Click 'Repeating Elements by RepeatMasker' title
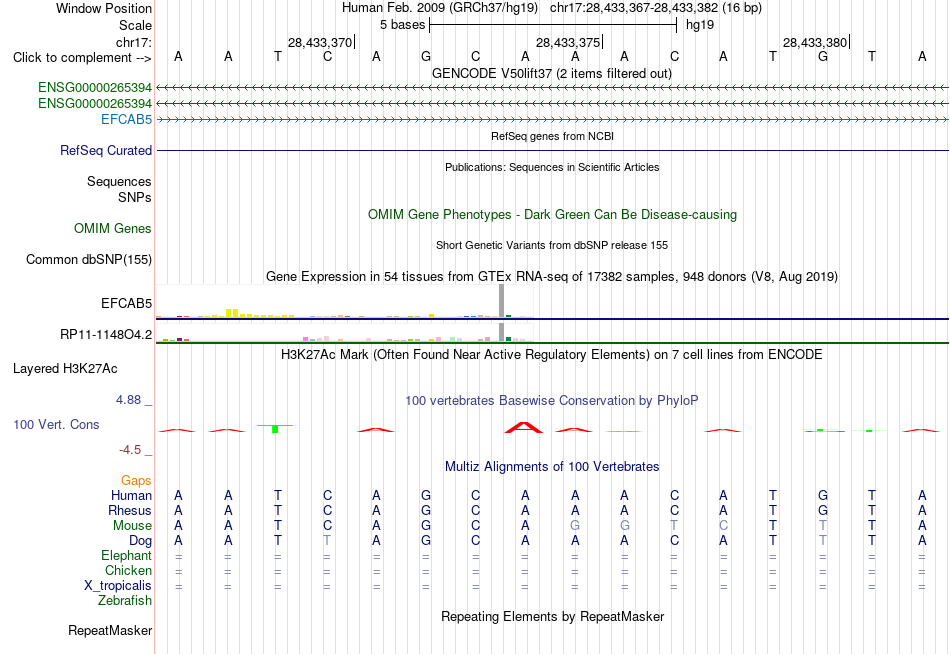 click(x=552, y=616)
